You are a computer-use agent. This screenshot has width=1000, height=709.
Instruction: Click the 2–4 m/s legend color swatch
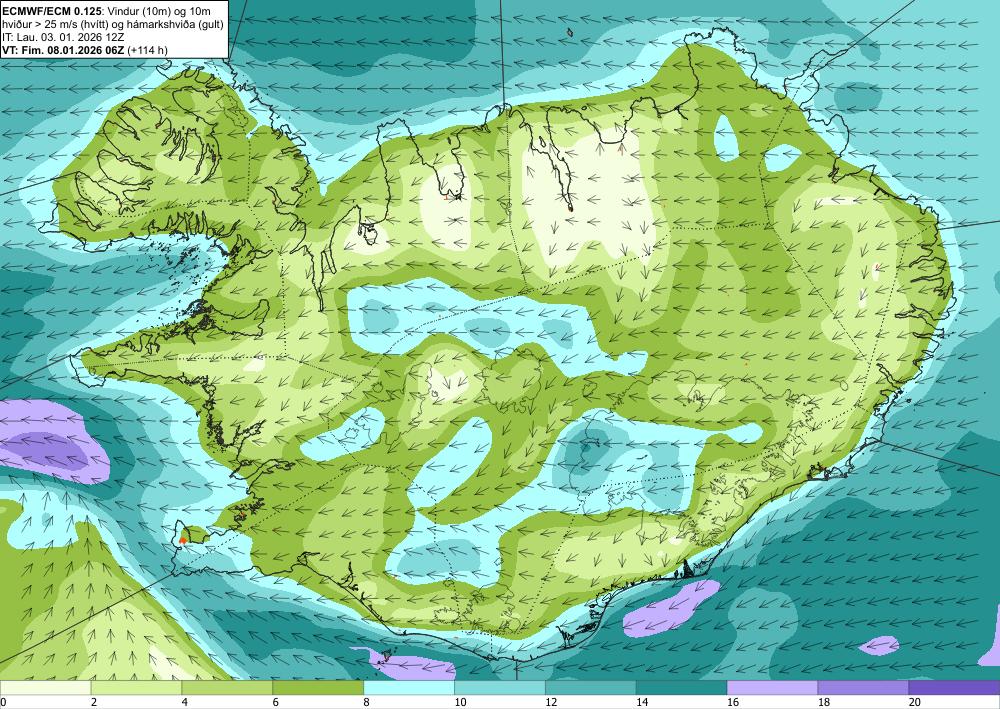pyautogui.click(x=136, y=688)
